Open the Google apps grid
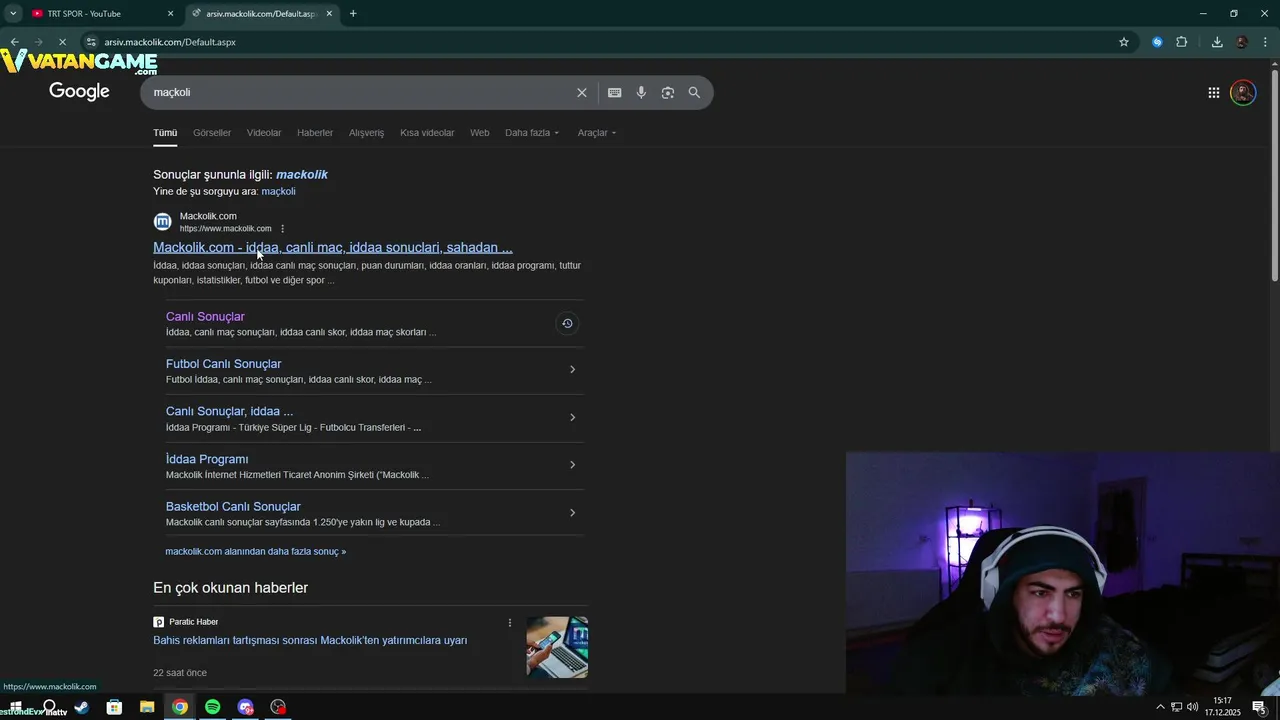The image size is (1280, 720). click(x=1213, y=92)
